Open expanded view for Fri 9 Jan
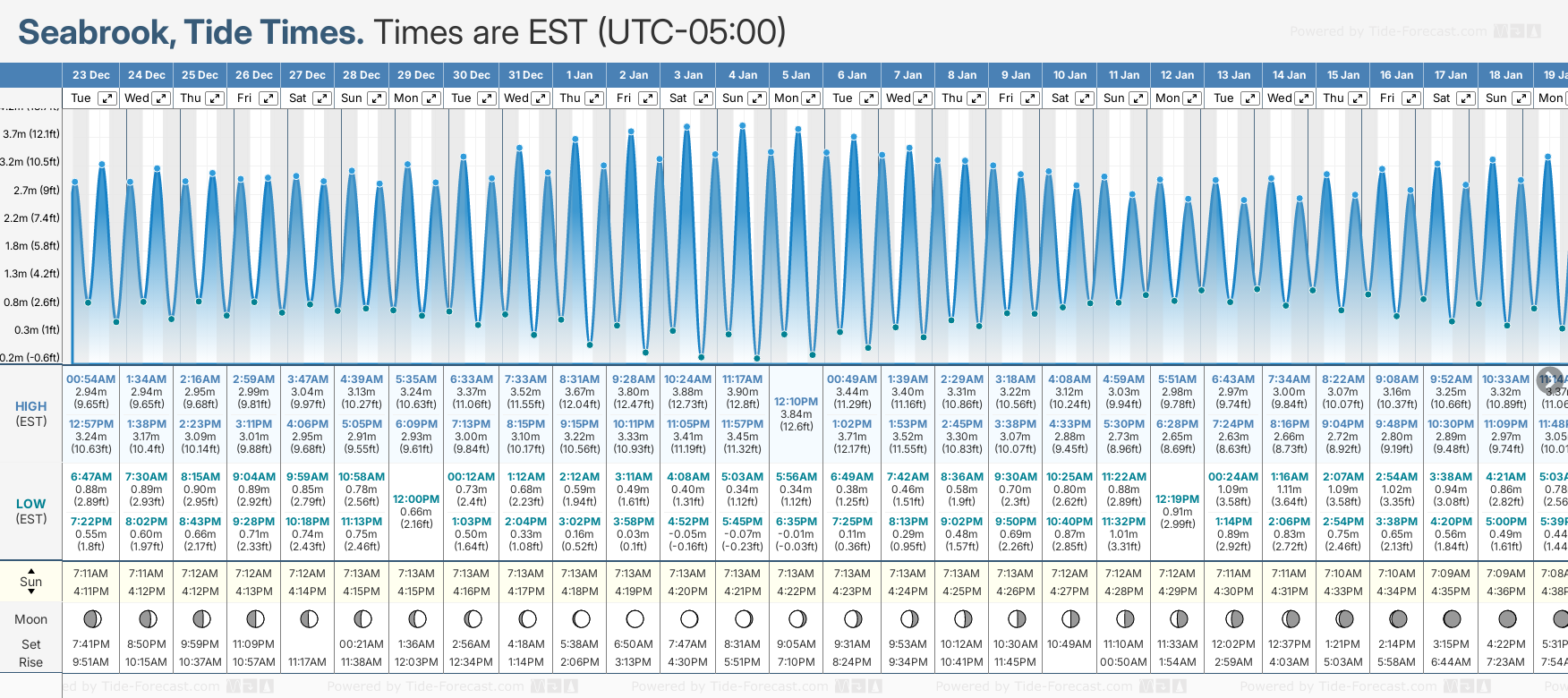 click(1030, 98)
